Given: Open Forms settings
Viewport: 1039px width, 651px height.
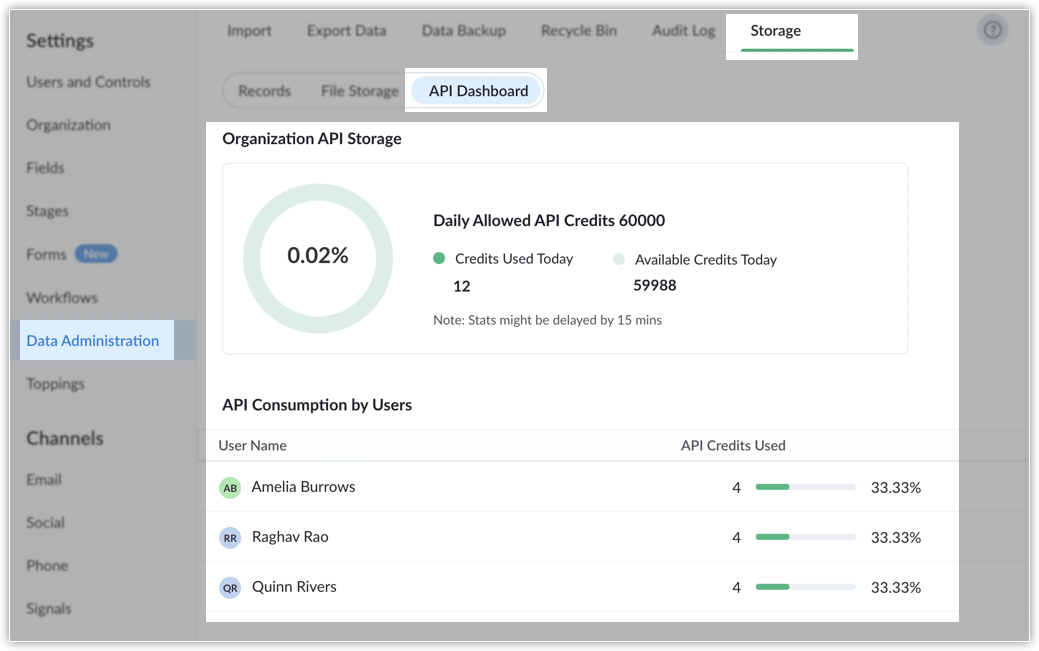Looking at the screenshot, I should [46, 254].
